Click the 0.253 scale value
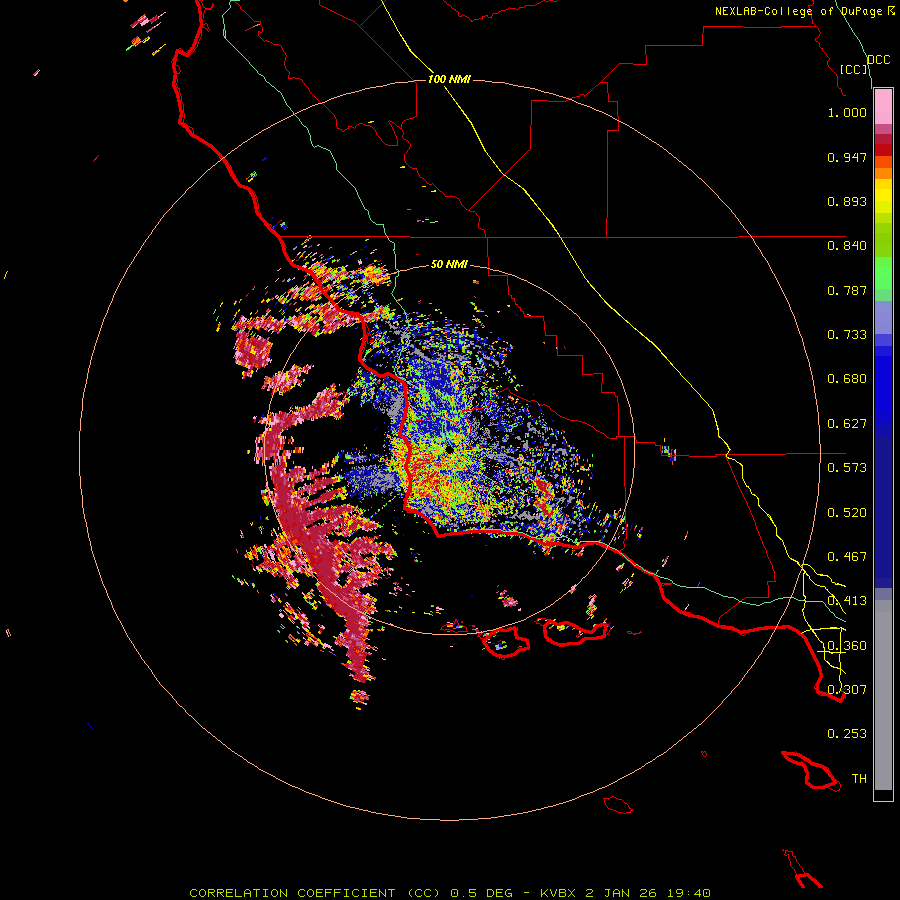This screenshot has width=900, height=900. click(x=847, y=734)
